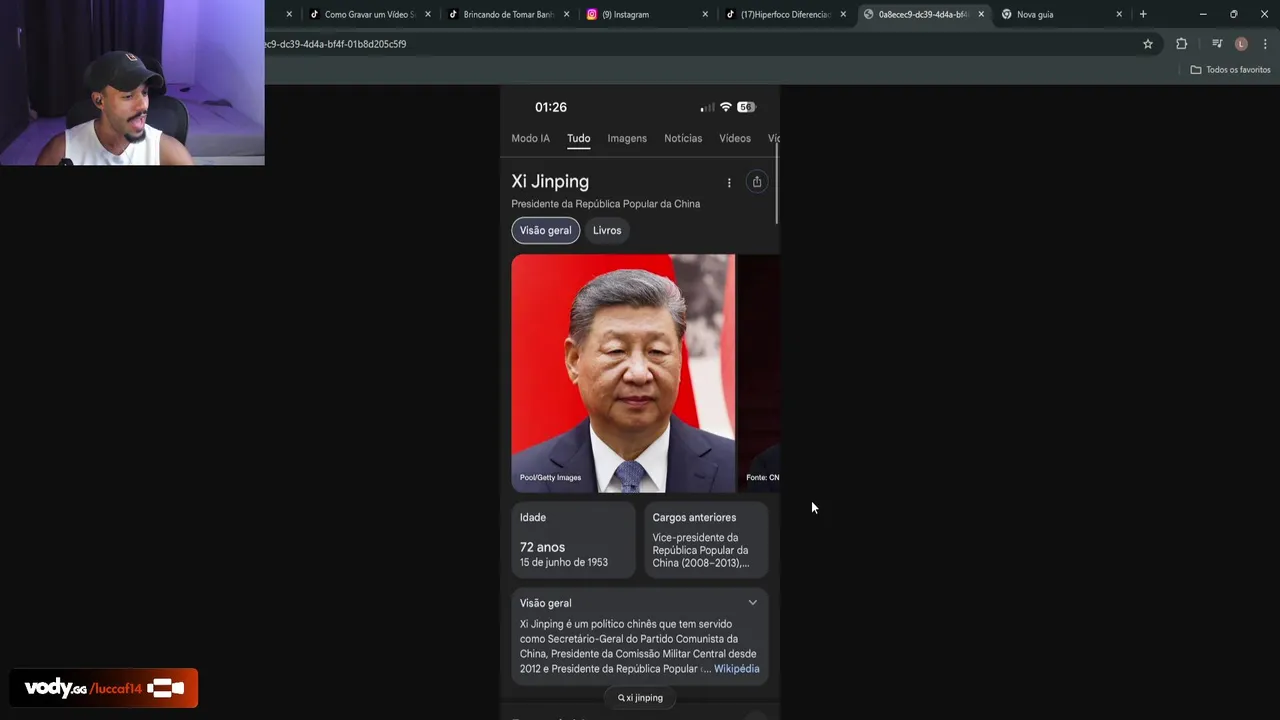The width and height of the screenshot is (1280, 720).
Task: Tap the 'xi jinping' search pill
Action: click(x=640, y=698)
